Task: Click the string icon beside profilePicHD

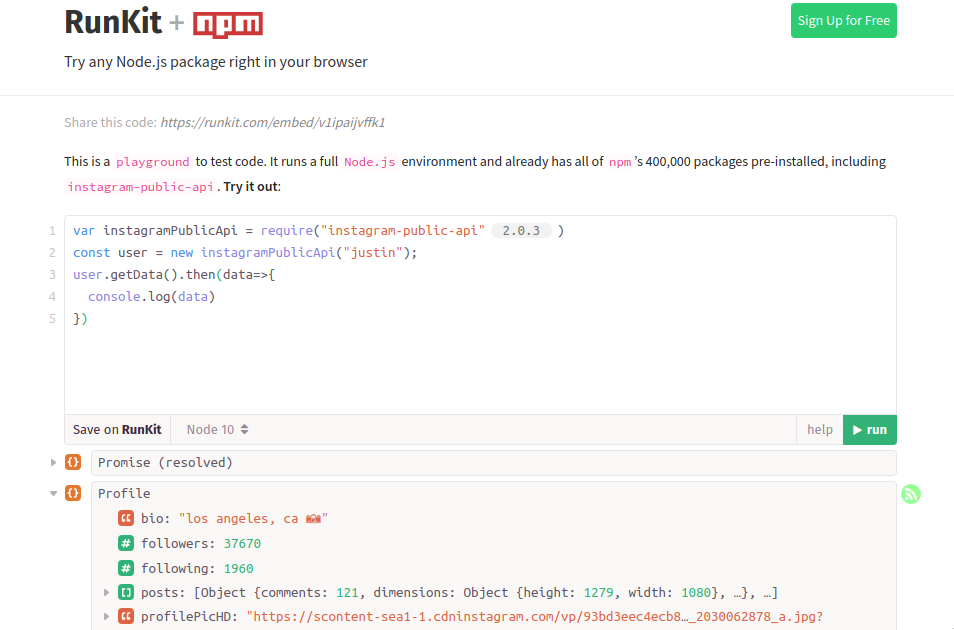Action: 126,617
